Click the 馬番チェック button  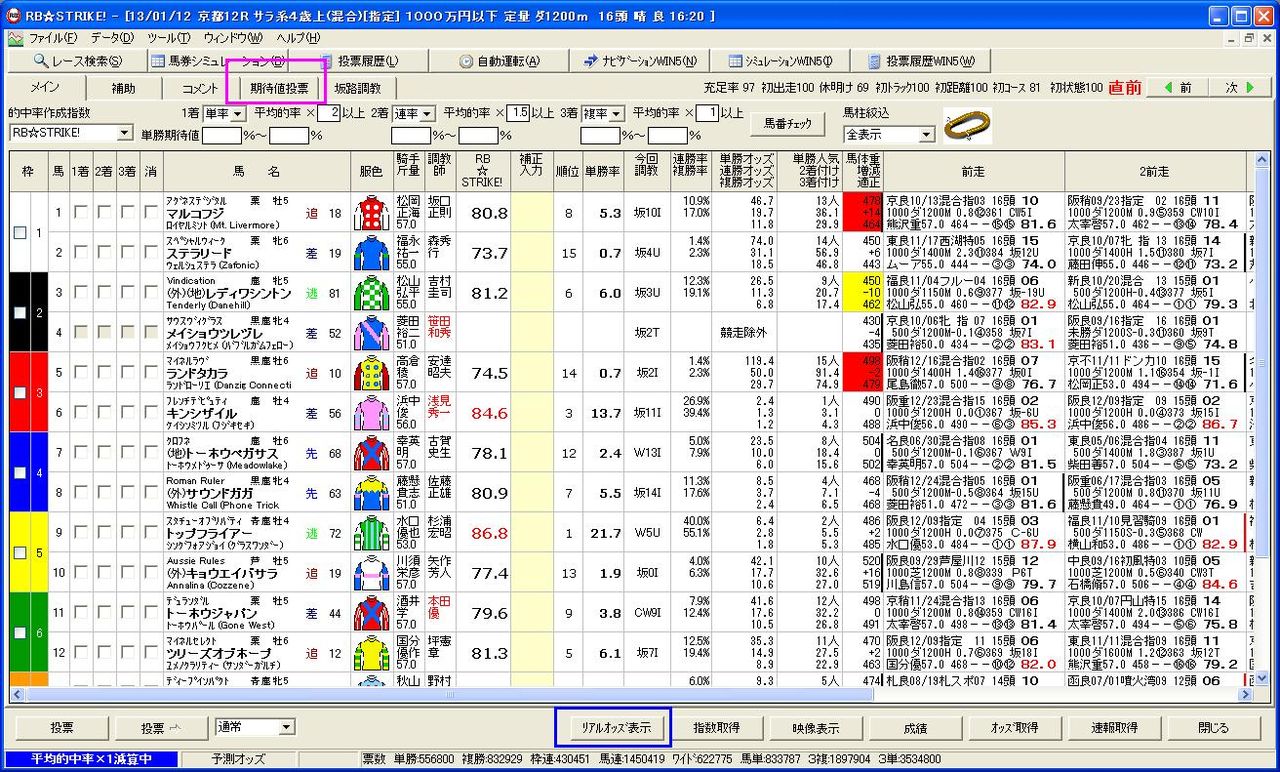[x=788, y=124]
